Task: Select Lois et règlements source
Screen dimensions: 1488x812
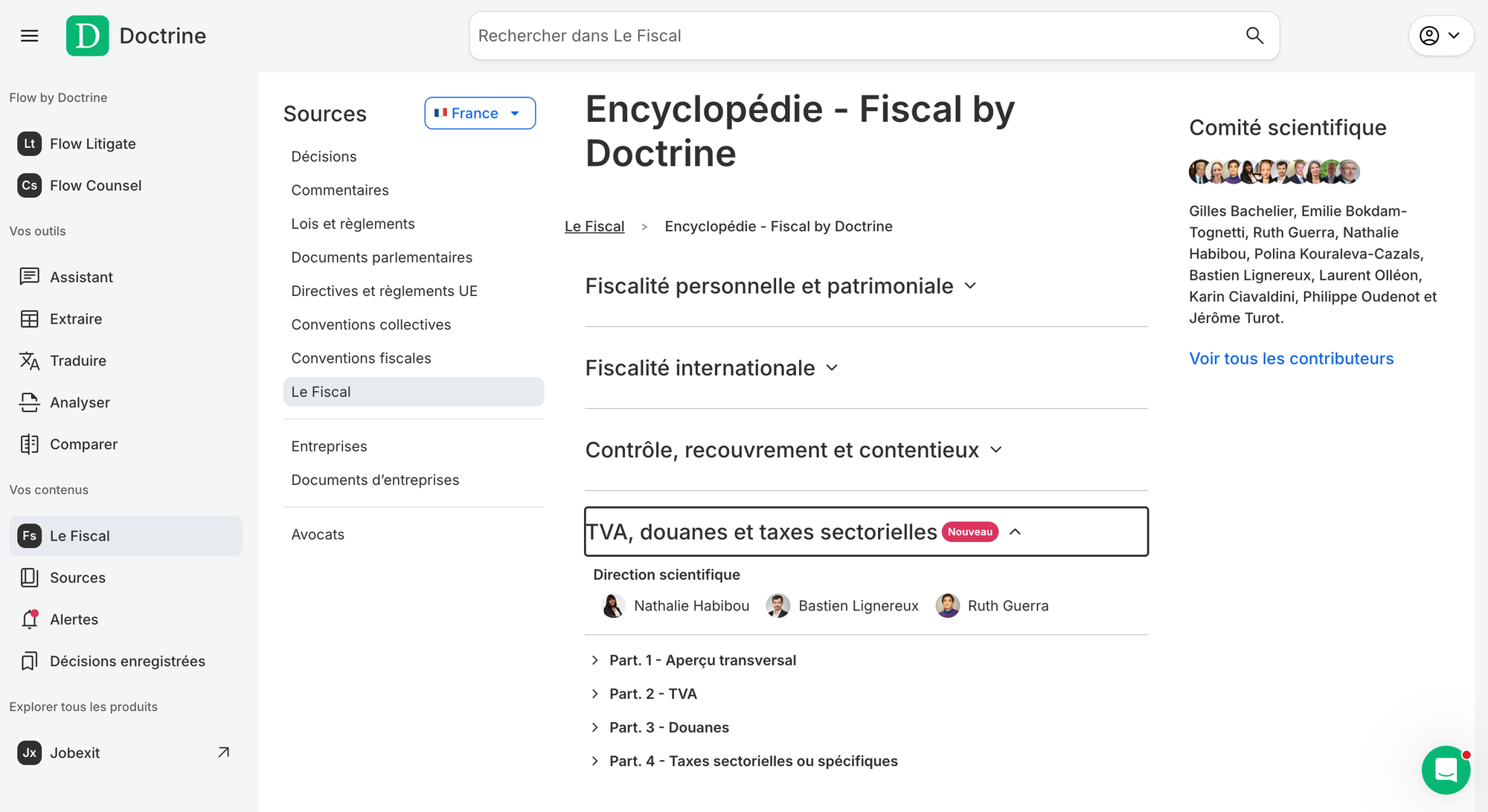Action: pos(353,224)
